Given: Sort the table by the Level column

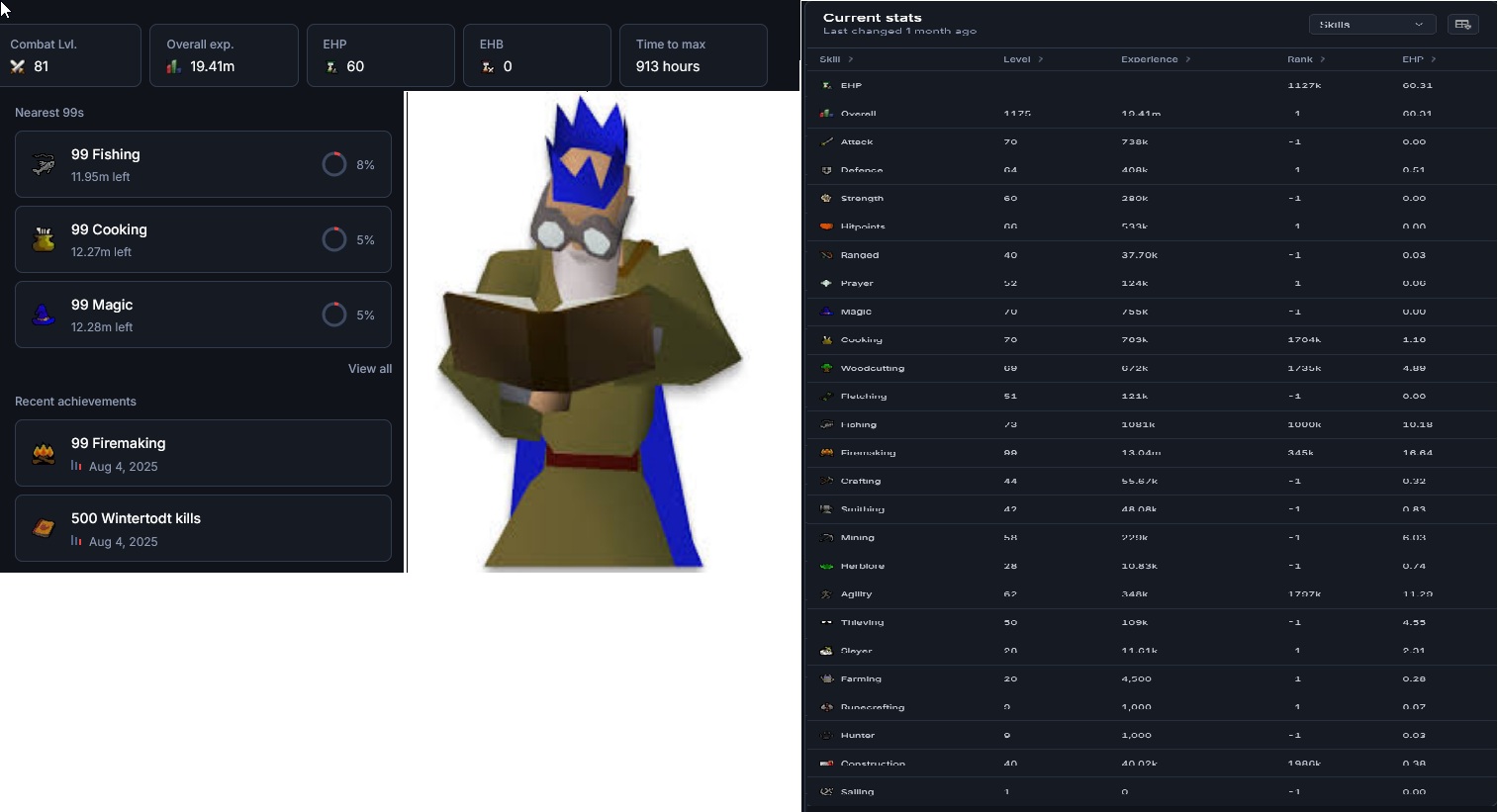Looking at the screenshot, I should coord(1023,59).
